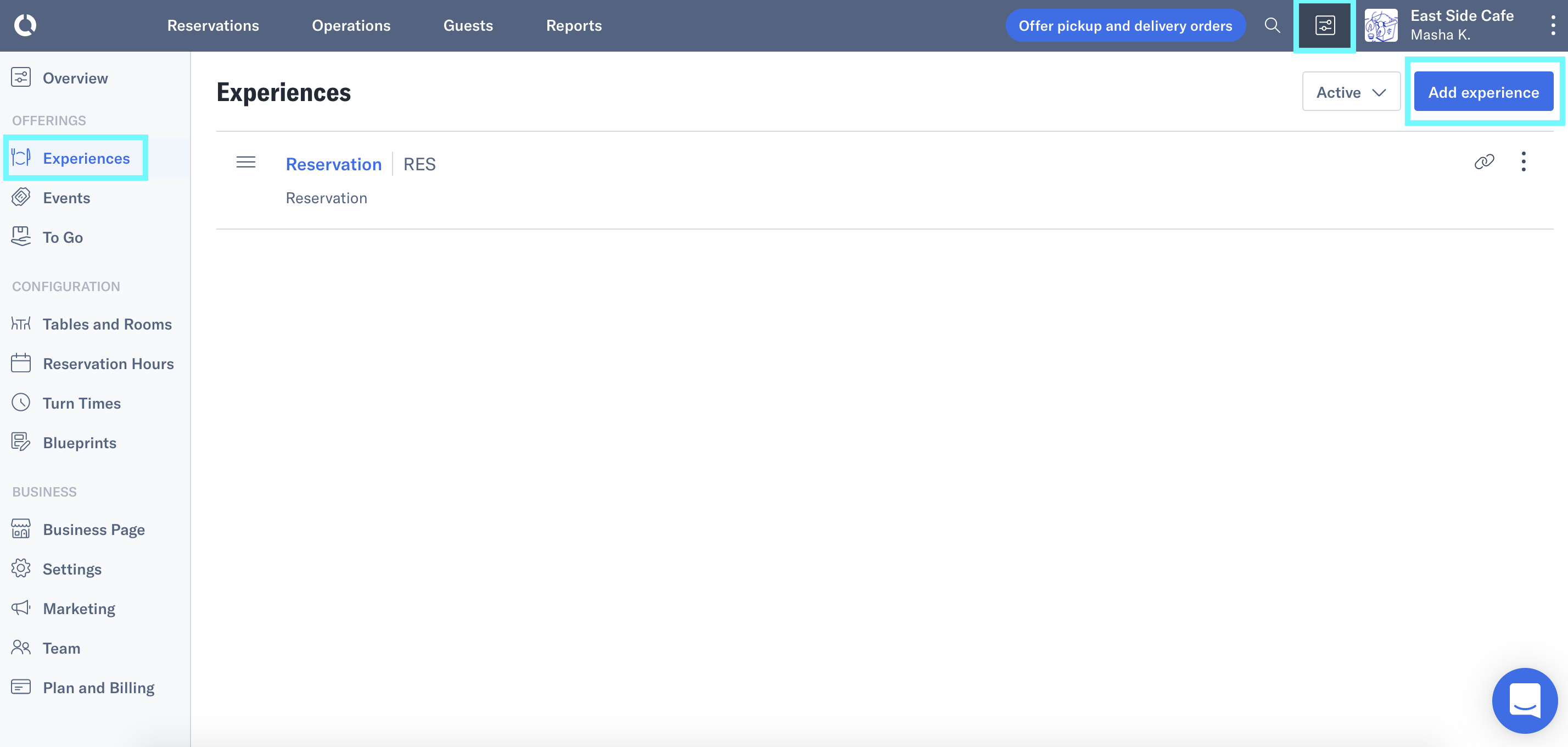The width and height of the screenshot is (1568, 747).
Task: Open the top-right account kebab menu
Action: pyautogui.click(x=1553, y=26)
